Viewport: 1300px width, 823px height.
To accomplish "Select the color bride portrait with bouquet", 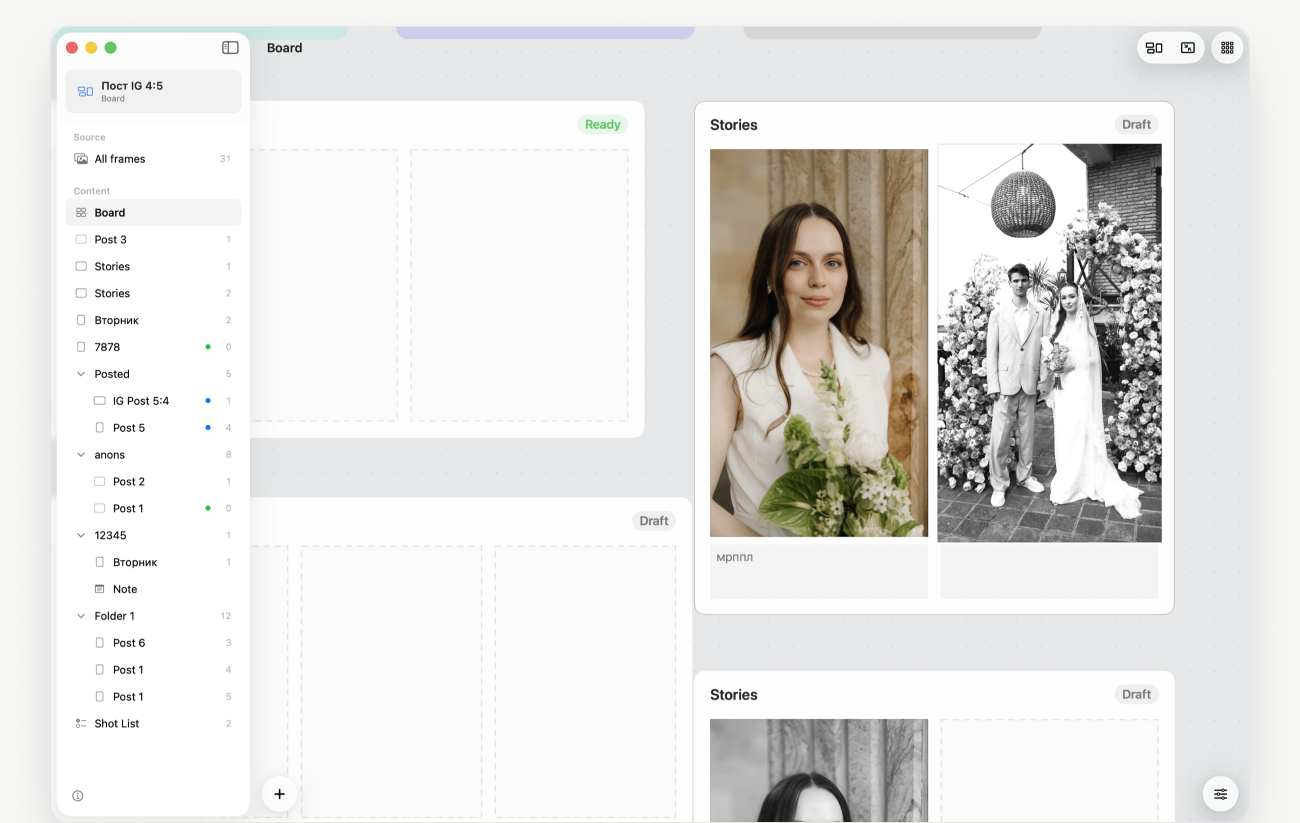I will [x=819, y=343].
